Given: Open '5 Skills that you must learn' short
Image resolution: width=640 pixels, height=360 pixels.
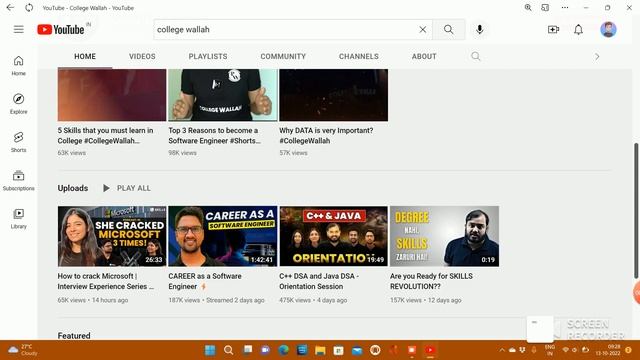Looking at the screenshot, I should coord(105,136).
